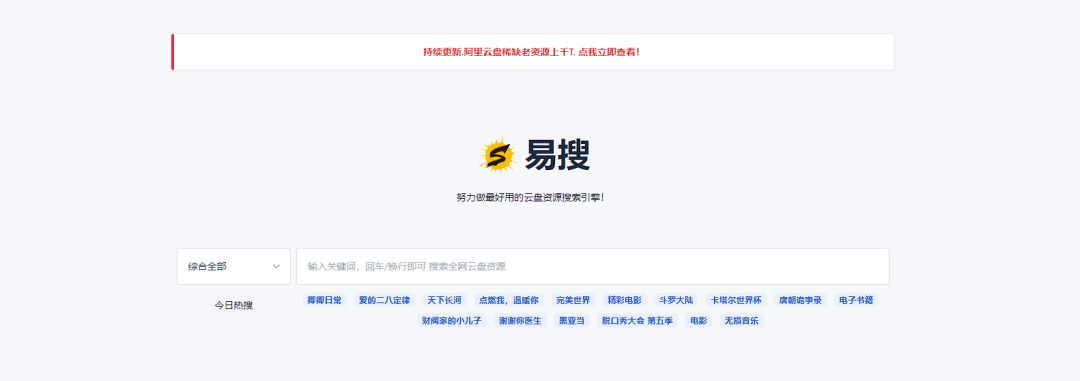Choose the 斗罗大陆 hot search tag
This screenshot has height=381, width=1080.
(676, 300)
